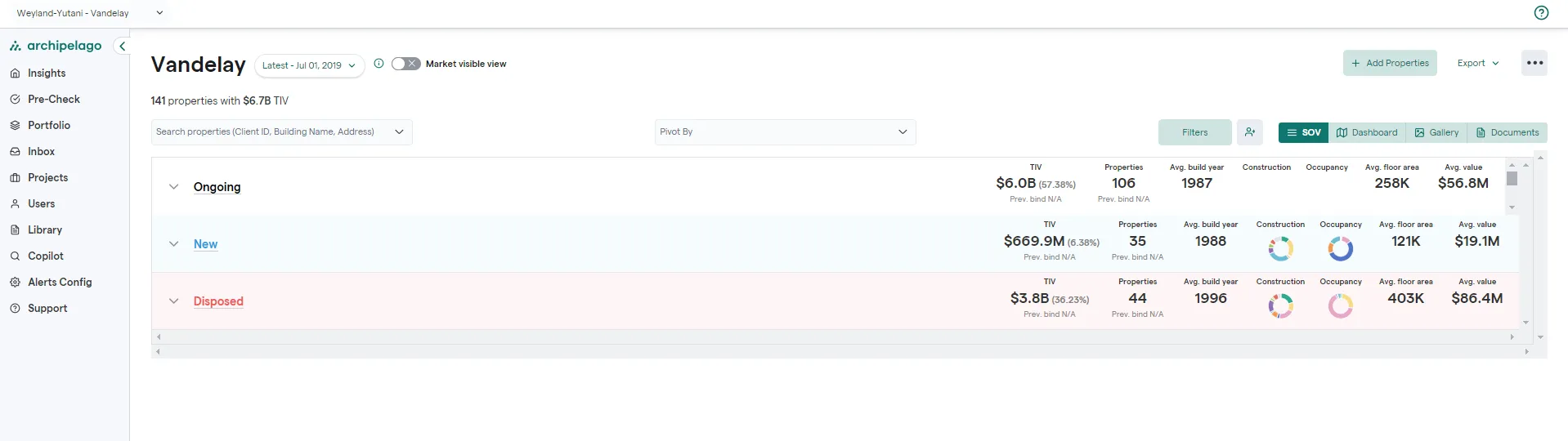Click the left arrow of the lower horizontal scrollbar
This screenshot has height=441, width=1568.
(x=158, y=352)
